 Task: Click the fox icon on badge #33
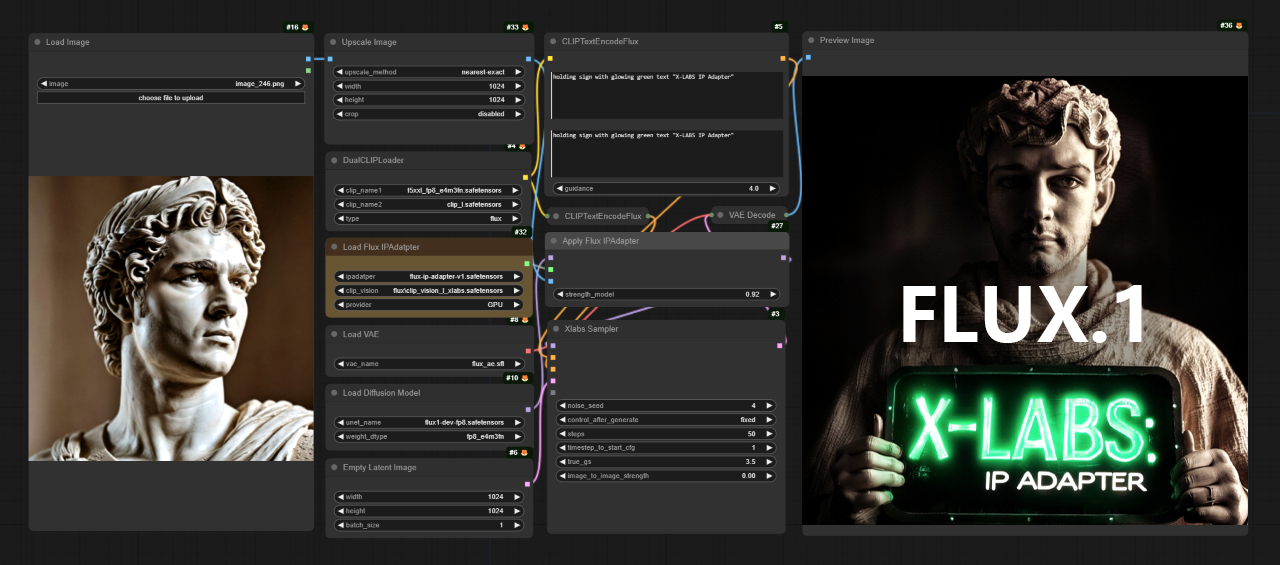(527, 27)
